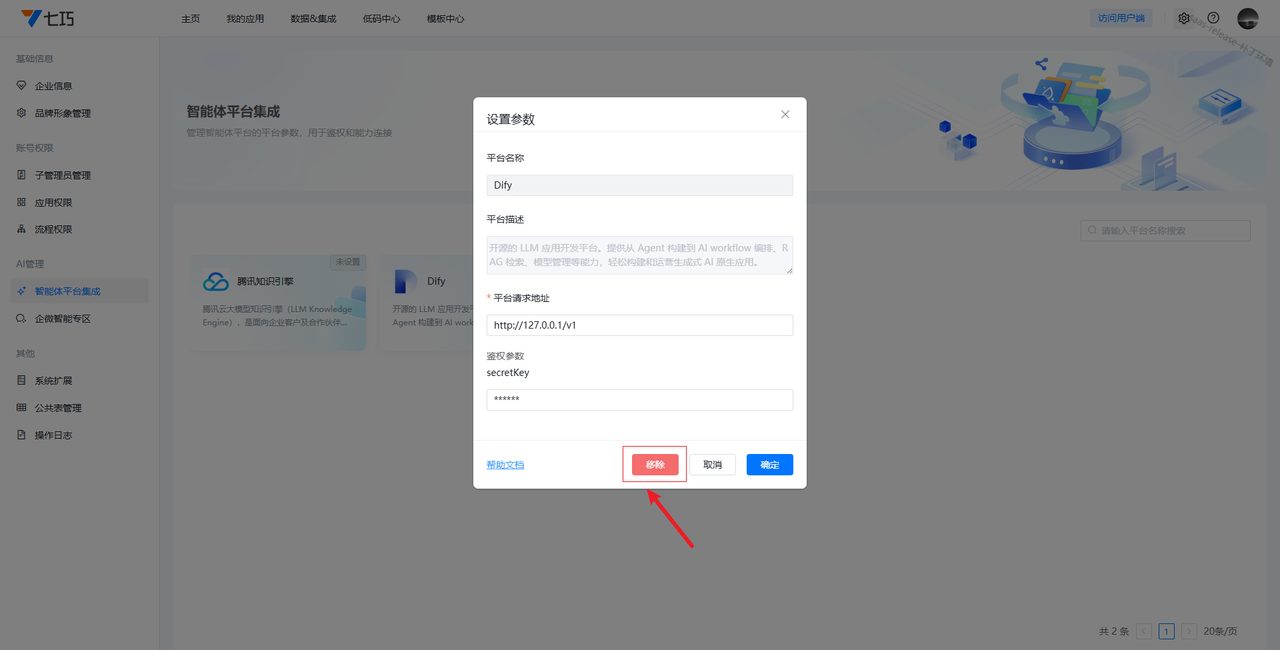Close the 设置参数 dialog with X
1280x650 pixels.
coord(785,115)
